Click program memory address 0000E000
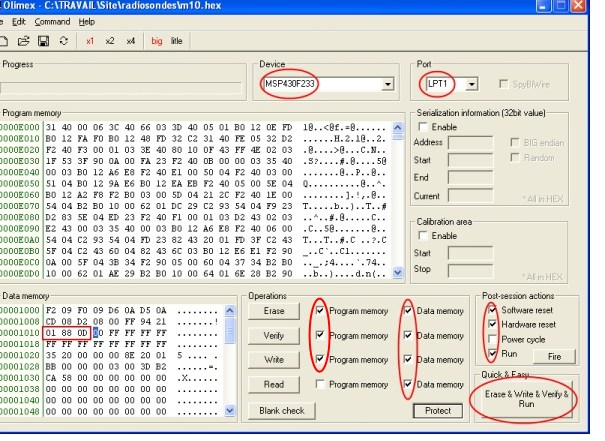This screenshot has height=441, width=605. [x=20, y=127]
